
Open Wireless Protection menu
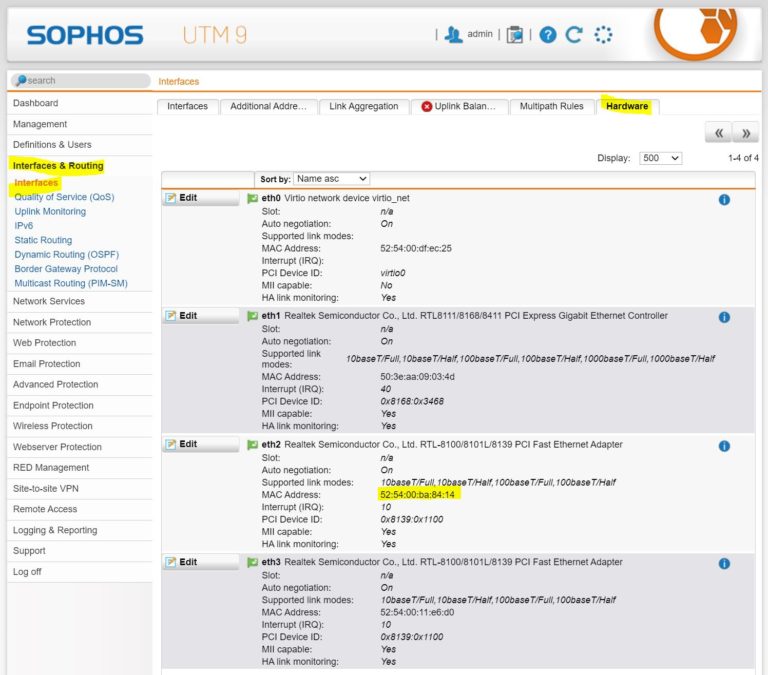click(80, 426)
